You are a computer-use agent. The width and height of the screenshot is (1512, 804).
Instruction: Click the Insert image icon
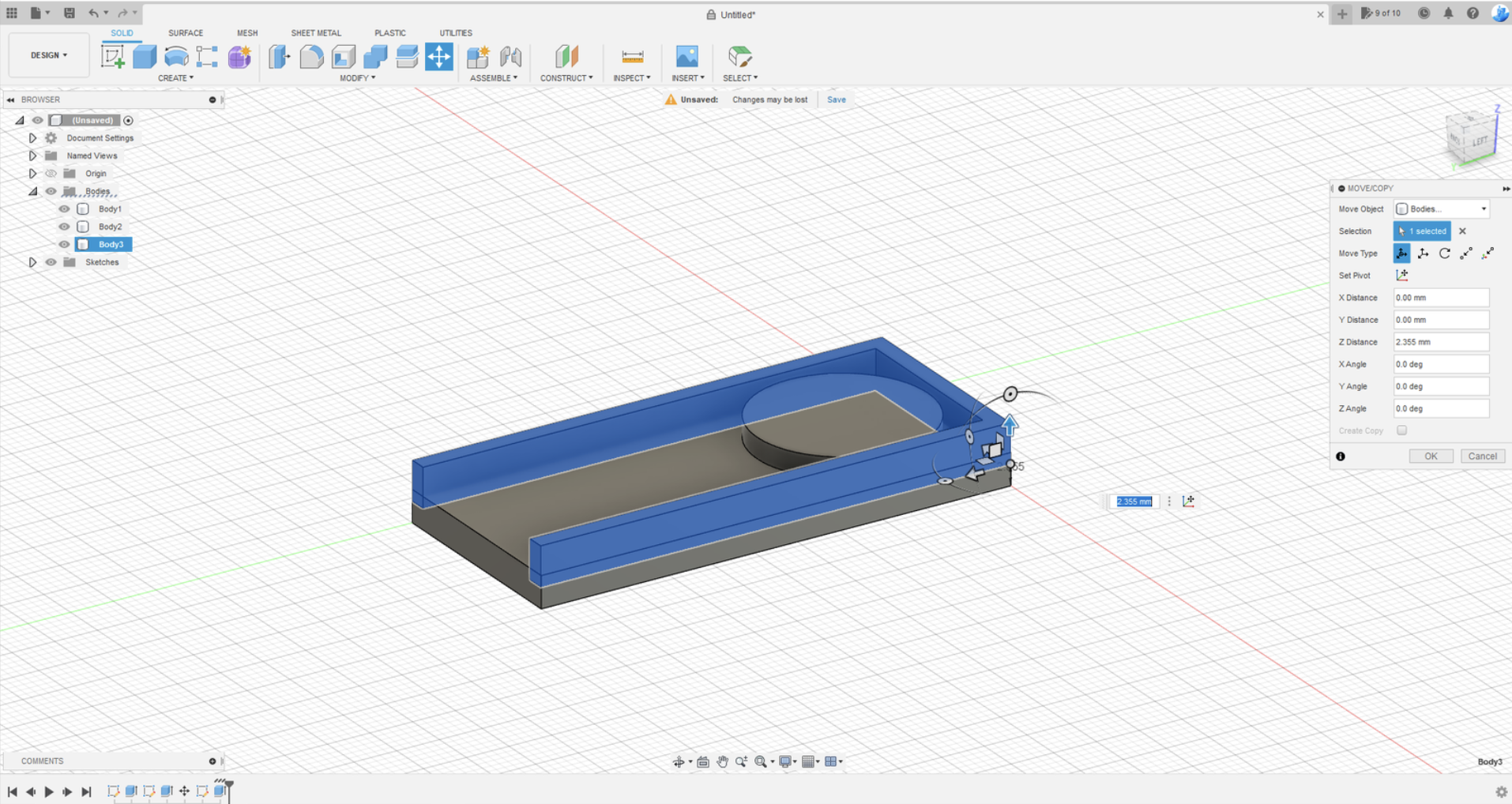[686, 57]
